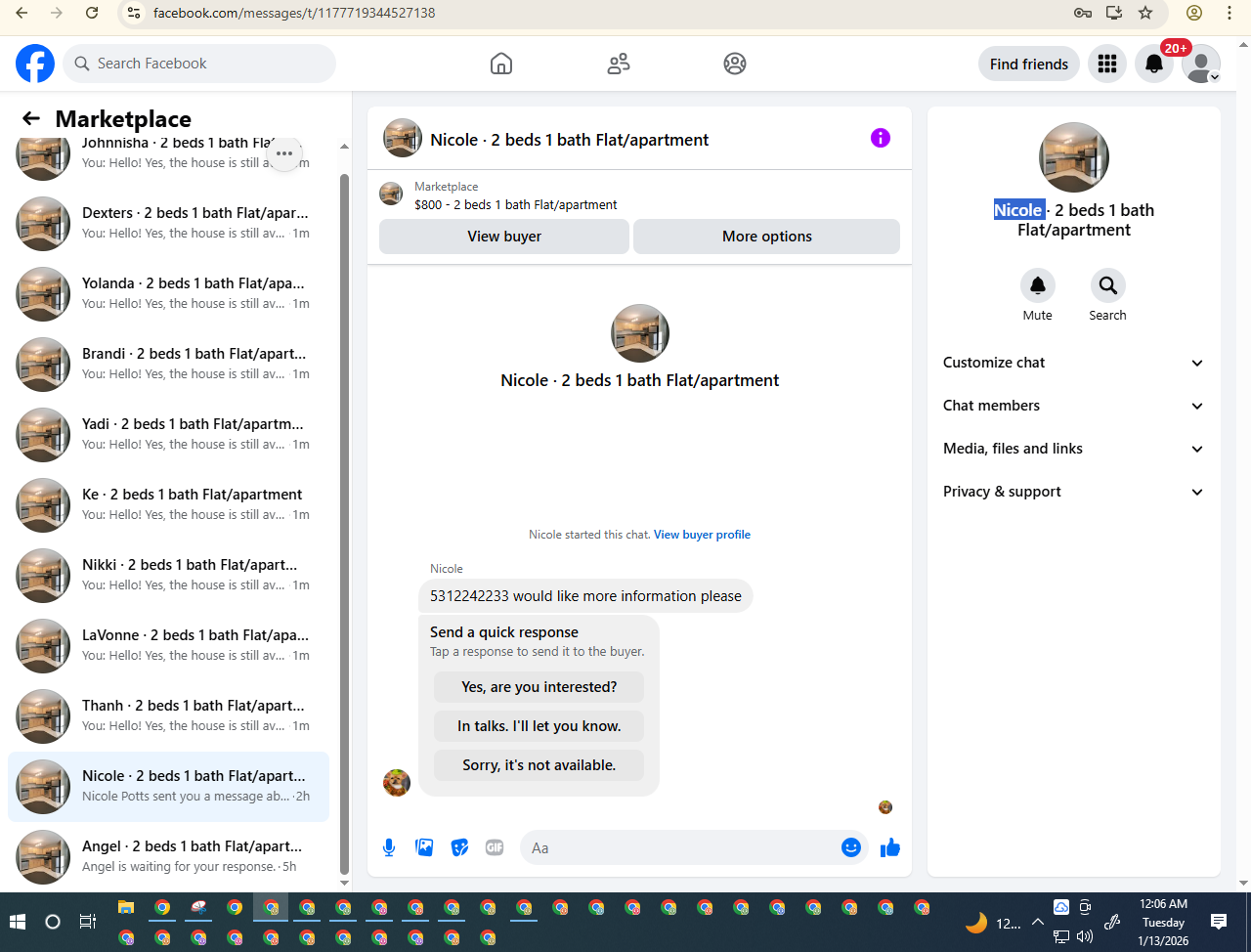Viewport: 1251px width, 952px height.
Task: Open the emoji picker in the message box
Action: point(851,847)
